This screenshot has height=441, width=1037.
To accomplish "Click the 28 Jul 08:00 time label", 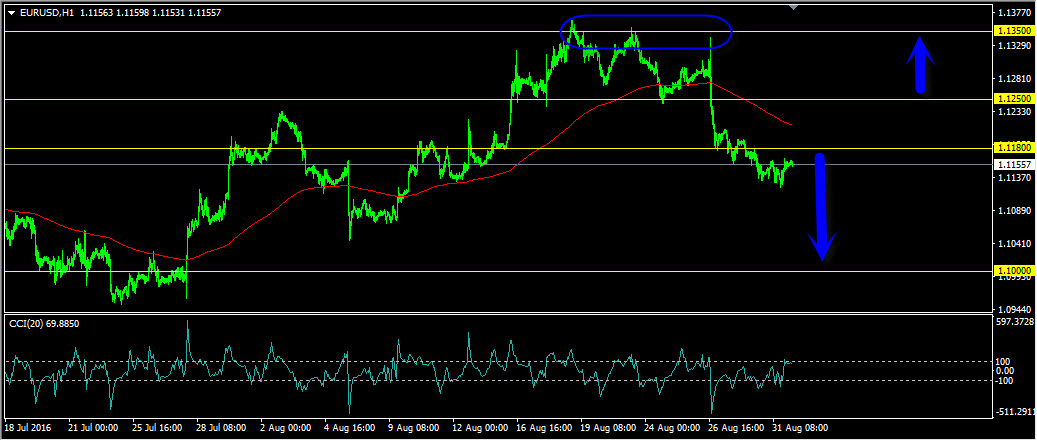I will [x=221, y=428].
